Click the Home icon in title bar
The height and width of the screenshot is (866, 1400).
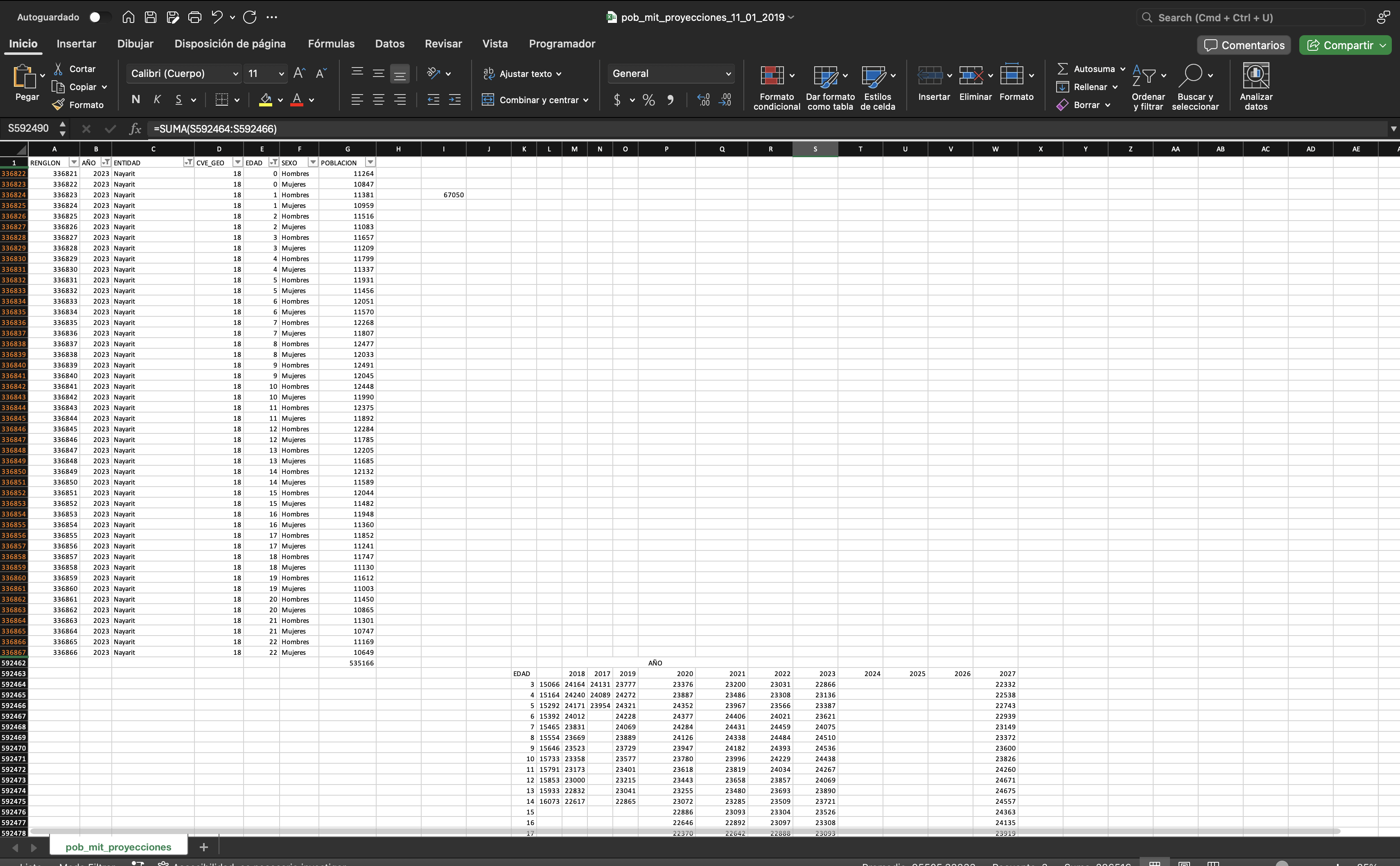coord(128,17)
